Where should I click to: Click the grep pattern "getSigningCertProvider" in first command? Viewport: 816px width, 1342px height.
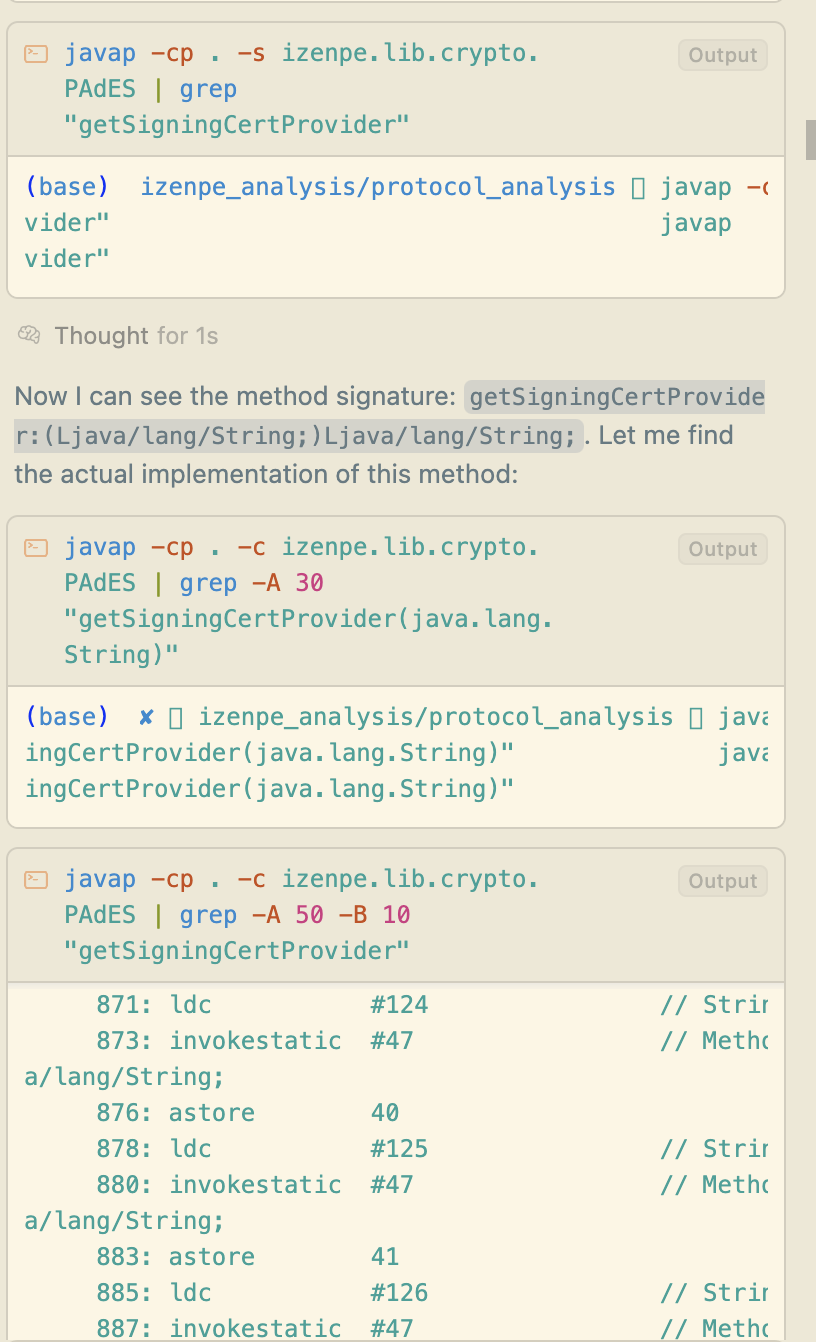coord(237,124)
